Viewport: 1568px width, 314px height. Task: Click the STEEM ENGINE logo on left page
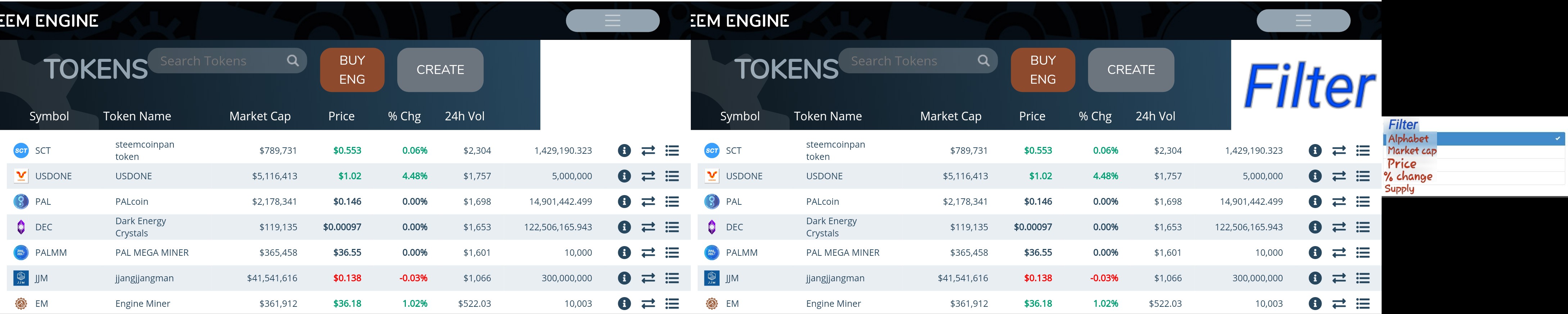point(49,20)
